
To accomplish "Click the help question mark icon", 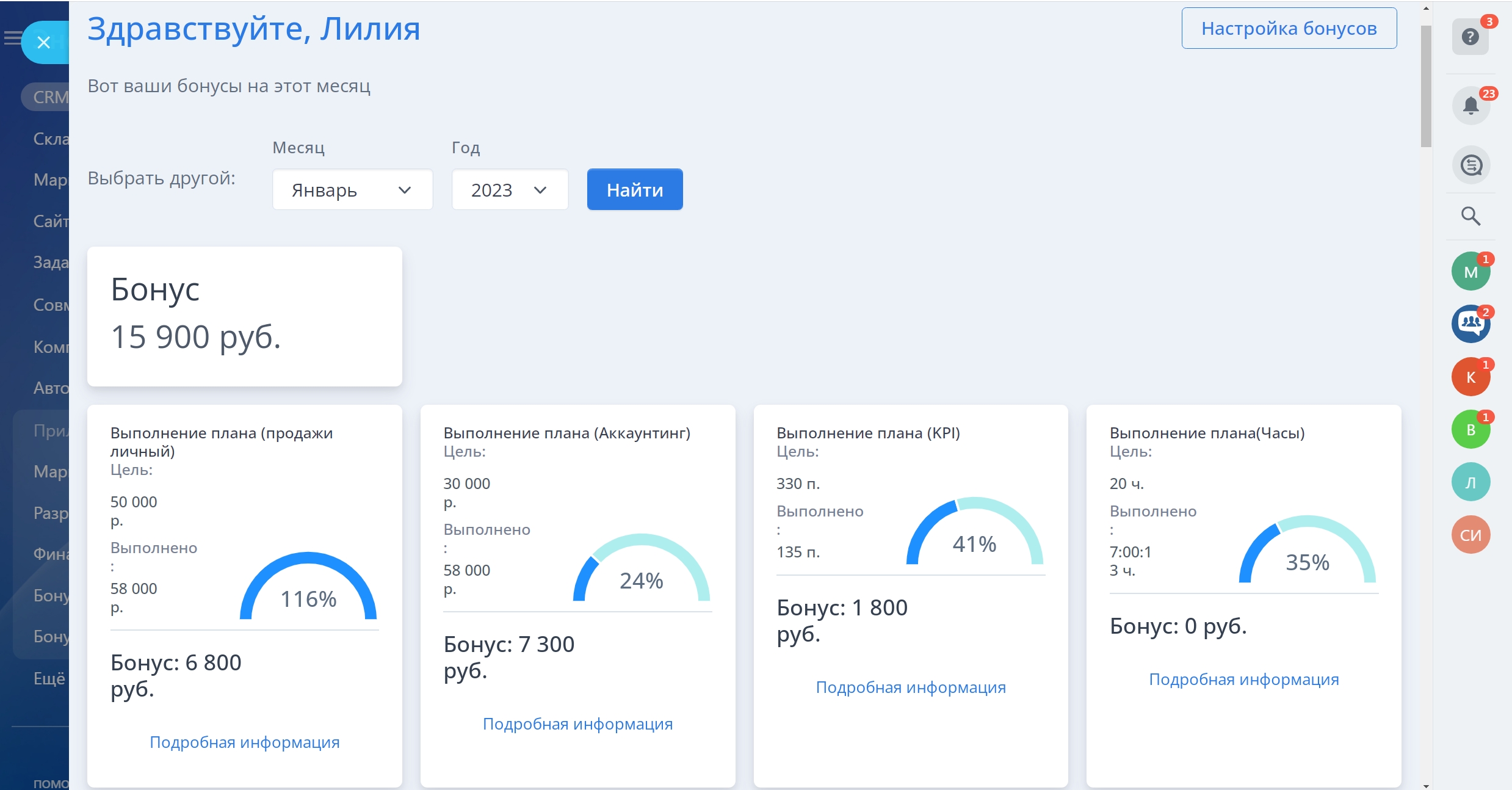I will 1470,37.
